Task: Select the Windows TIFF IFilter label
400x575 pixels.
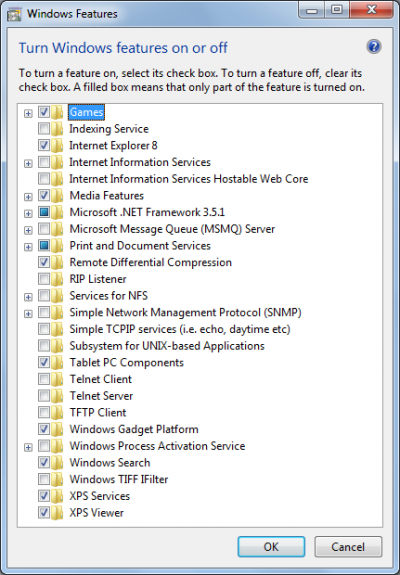Action: (x=119, y=479)
